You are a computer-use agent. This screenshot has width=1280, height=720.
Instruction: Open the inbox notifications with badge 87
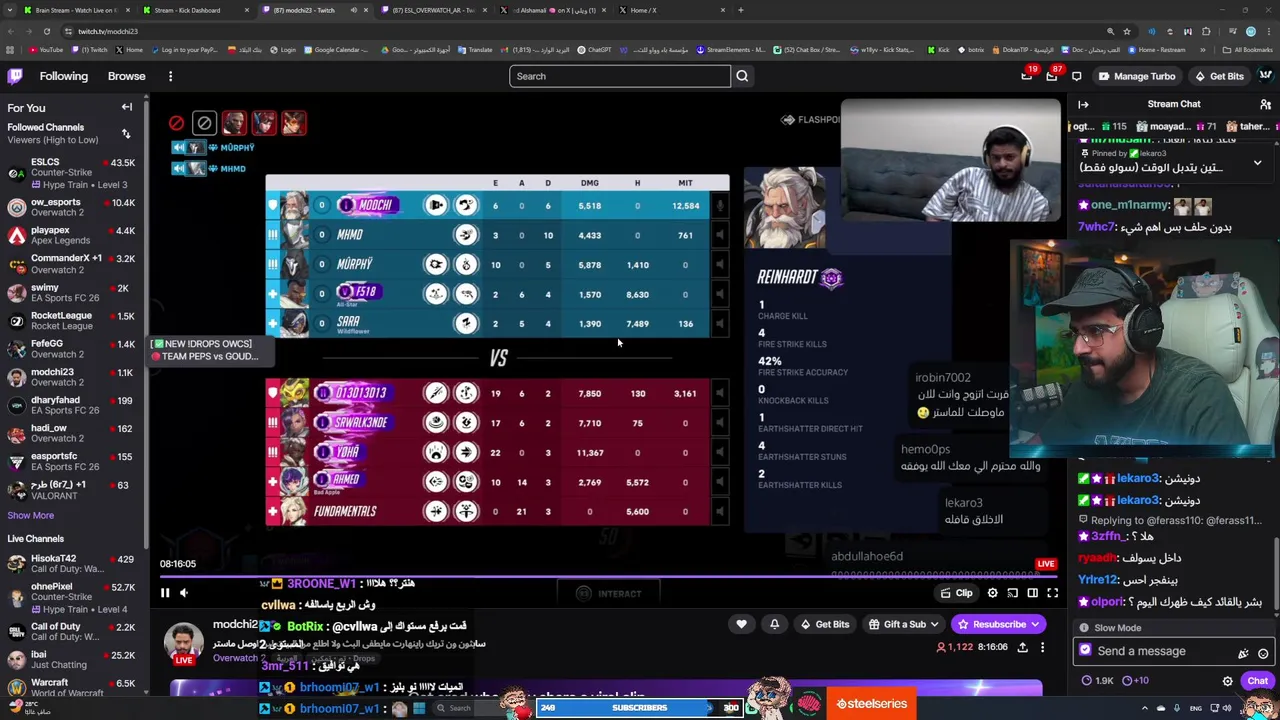click(x=1051, y=76)
